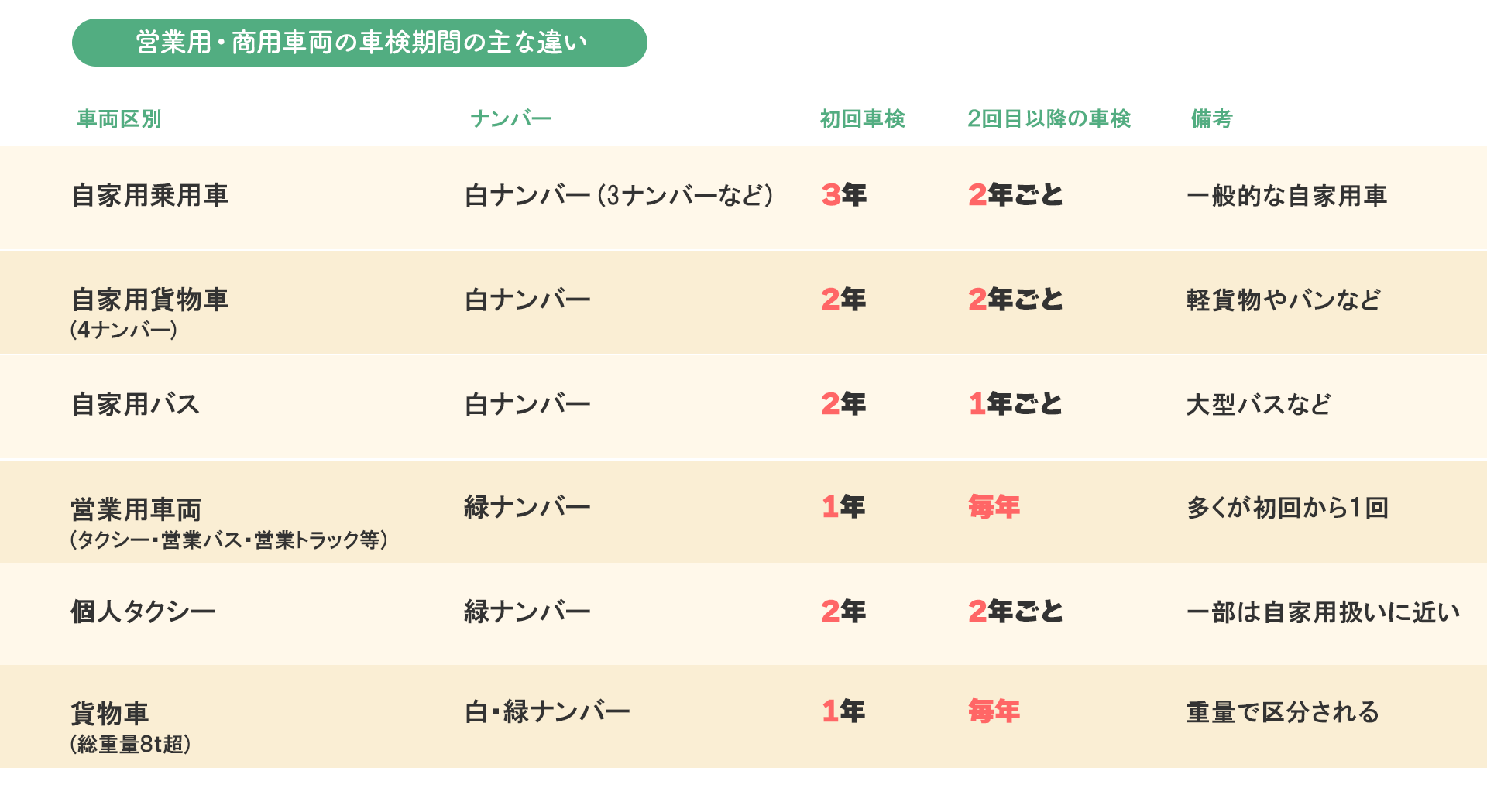Select the 車両区別 column header
Screen dimensions: 1487x812
point(119,118)
